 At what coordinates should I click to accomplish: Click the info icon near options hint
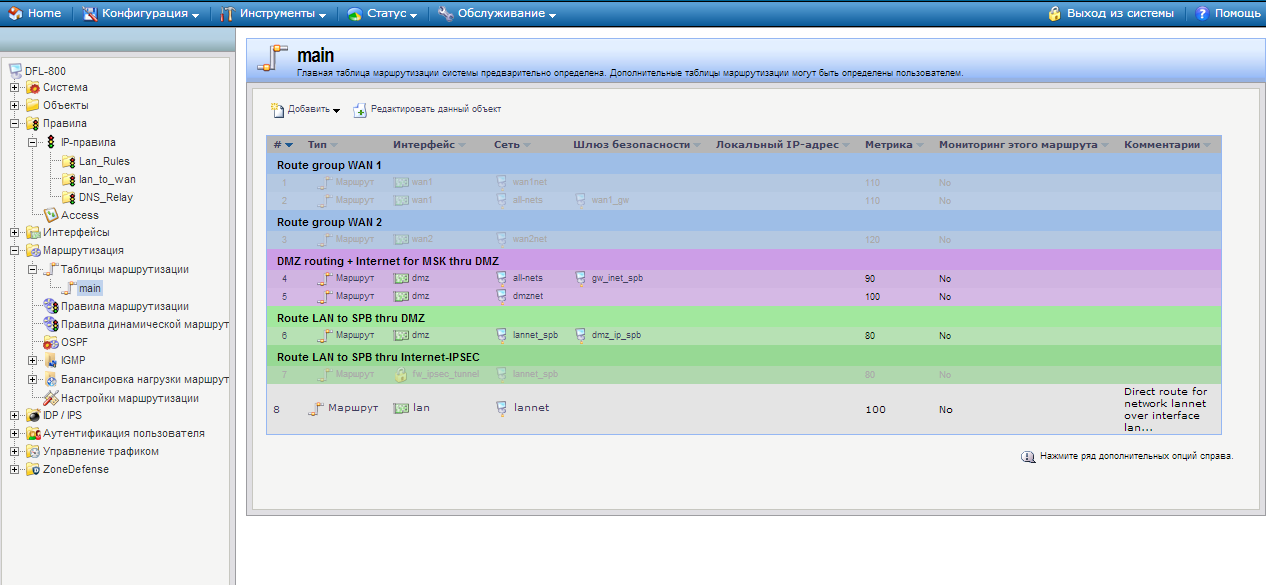click(1027, 456)
